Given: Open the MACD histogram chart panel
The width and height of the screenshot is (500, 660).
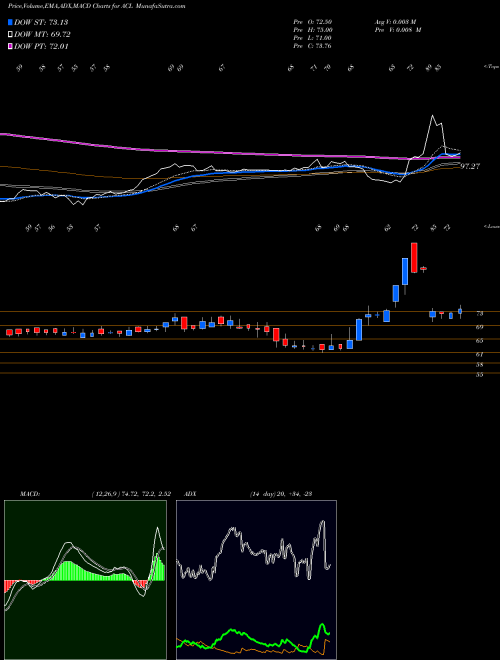Looking at the screenshot, I should (85, 580).
